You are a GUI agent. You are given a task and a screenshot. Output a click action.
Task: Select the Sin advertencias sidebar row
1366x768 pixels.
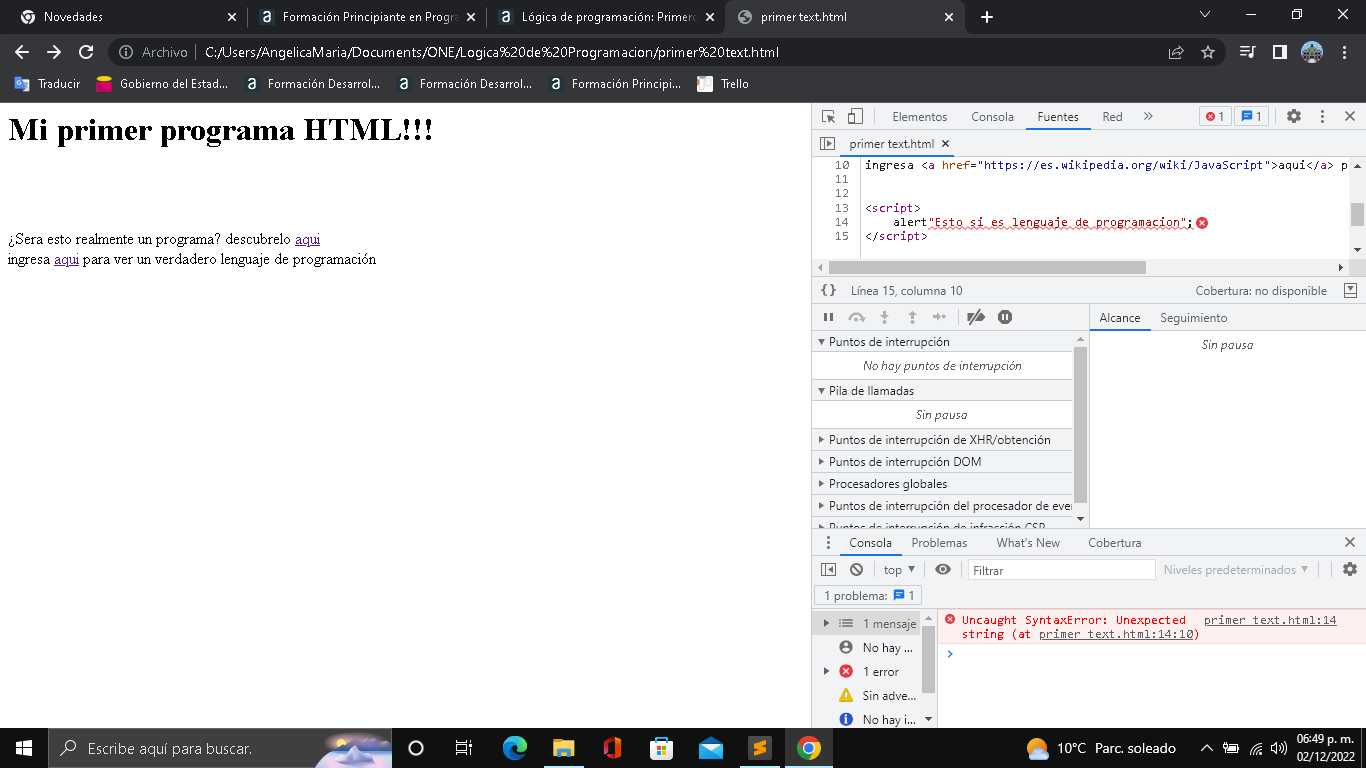click(x=867, y=696)
